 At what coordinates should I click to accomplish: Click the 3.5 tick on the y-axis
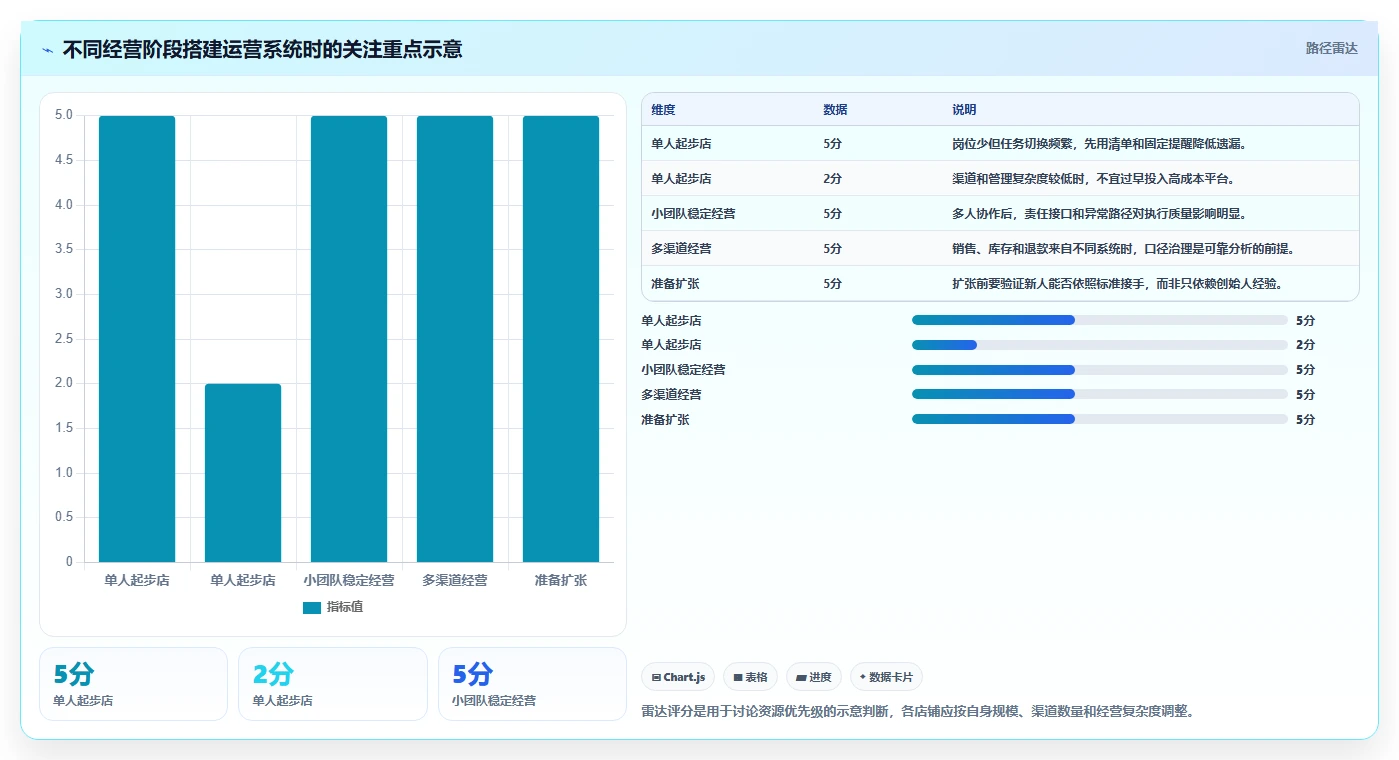(64, 249)
